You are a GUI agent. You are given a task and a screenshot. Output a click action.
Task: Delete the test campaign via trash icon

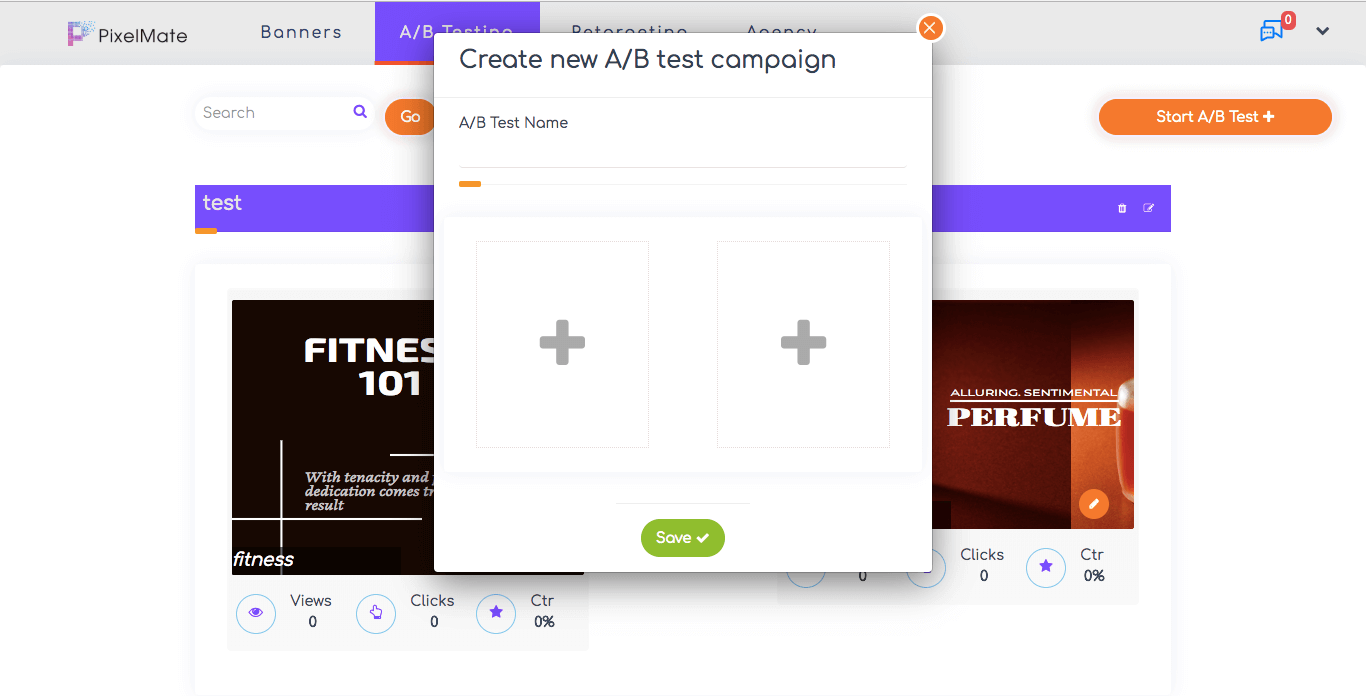(1122, 208)
